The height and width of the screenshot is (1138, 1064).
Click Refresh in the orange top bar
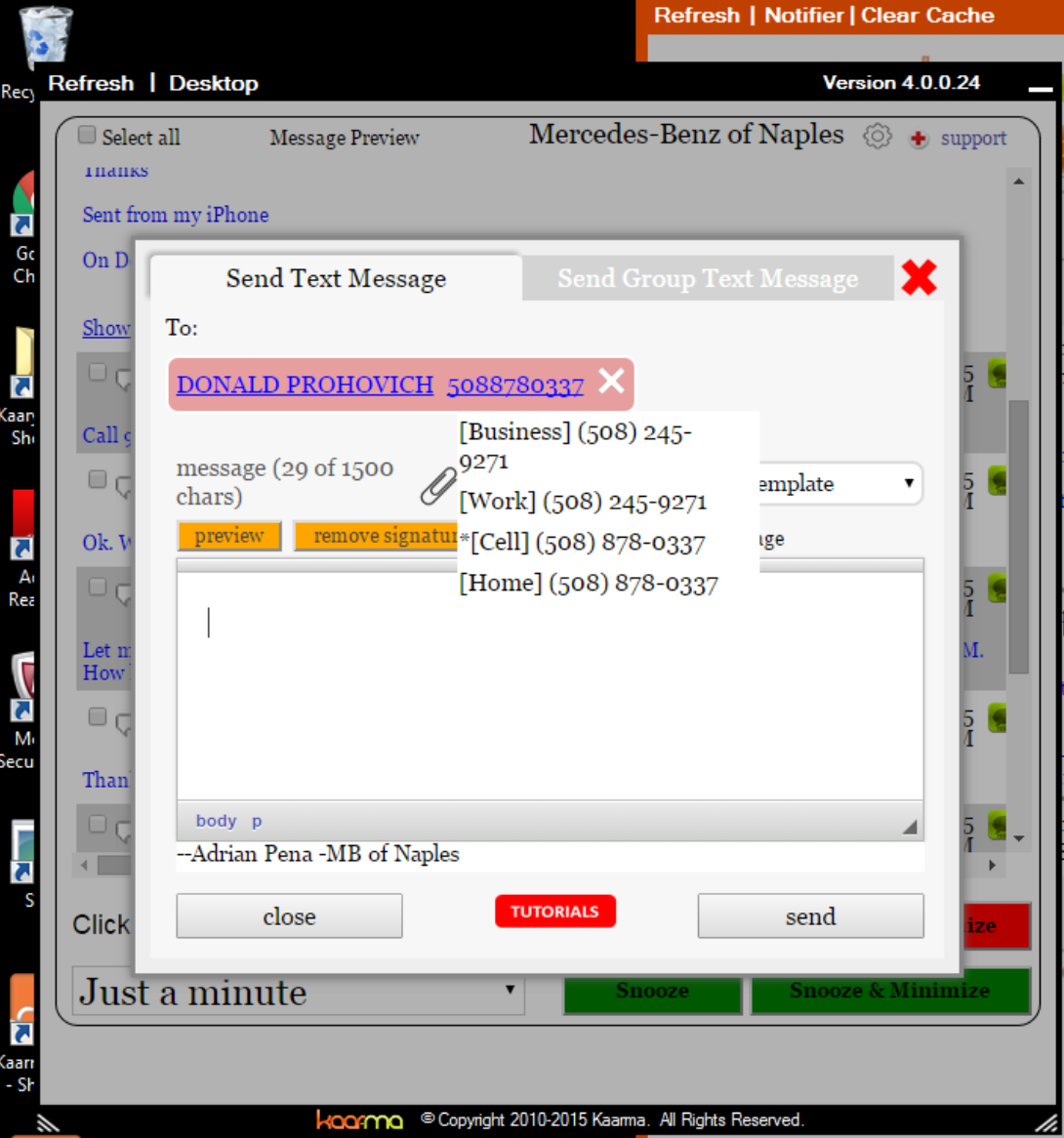[697, 16]
